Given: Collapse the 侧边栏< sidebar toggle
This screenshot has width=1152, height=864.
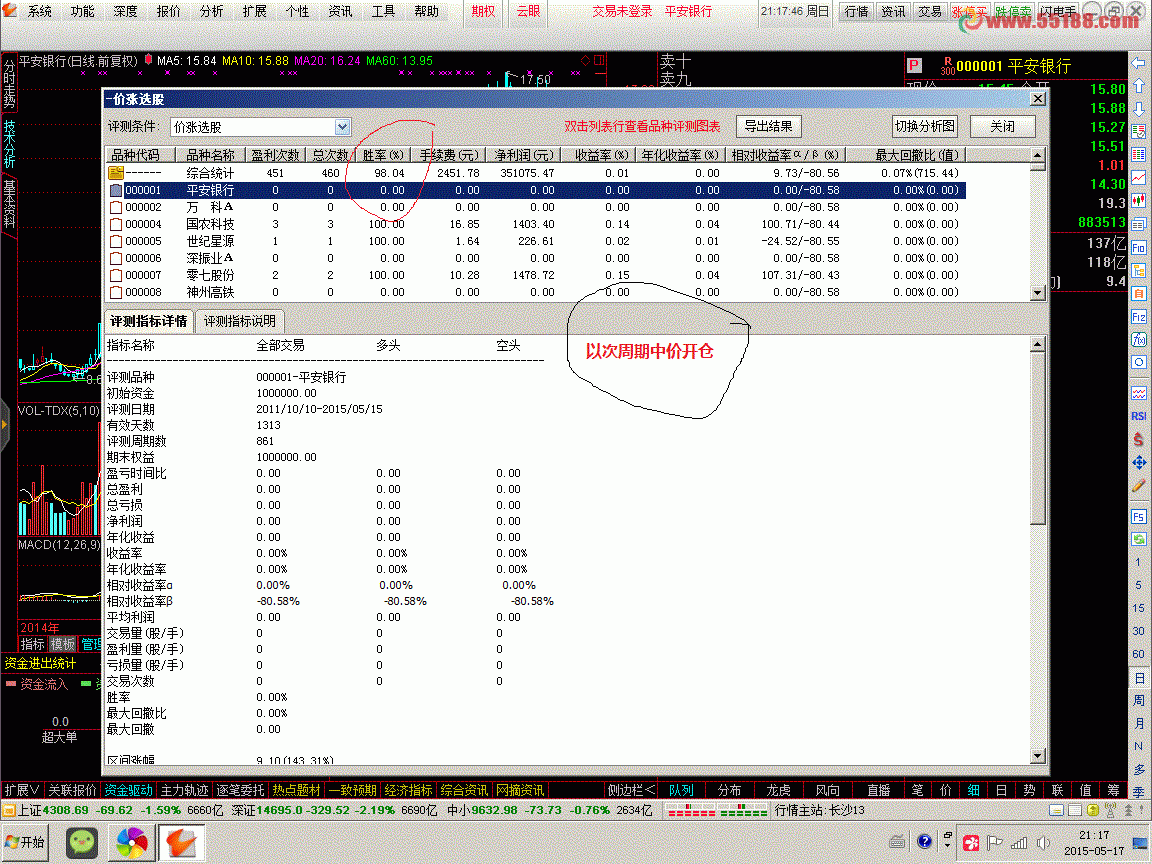Looking at the screenshot, I should click(631, 791).
